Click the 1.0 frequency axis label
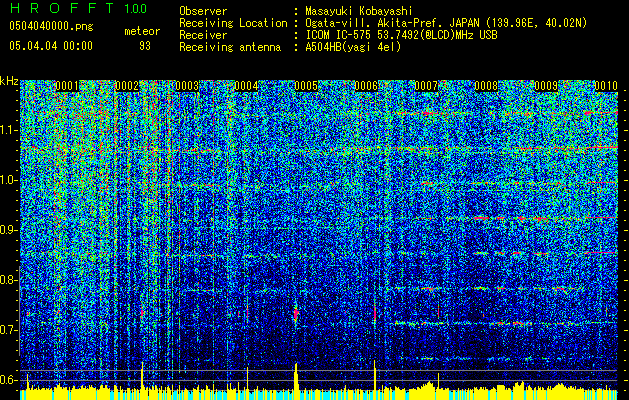Screen dimensions: 629x400 (9, 180)
